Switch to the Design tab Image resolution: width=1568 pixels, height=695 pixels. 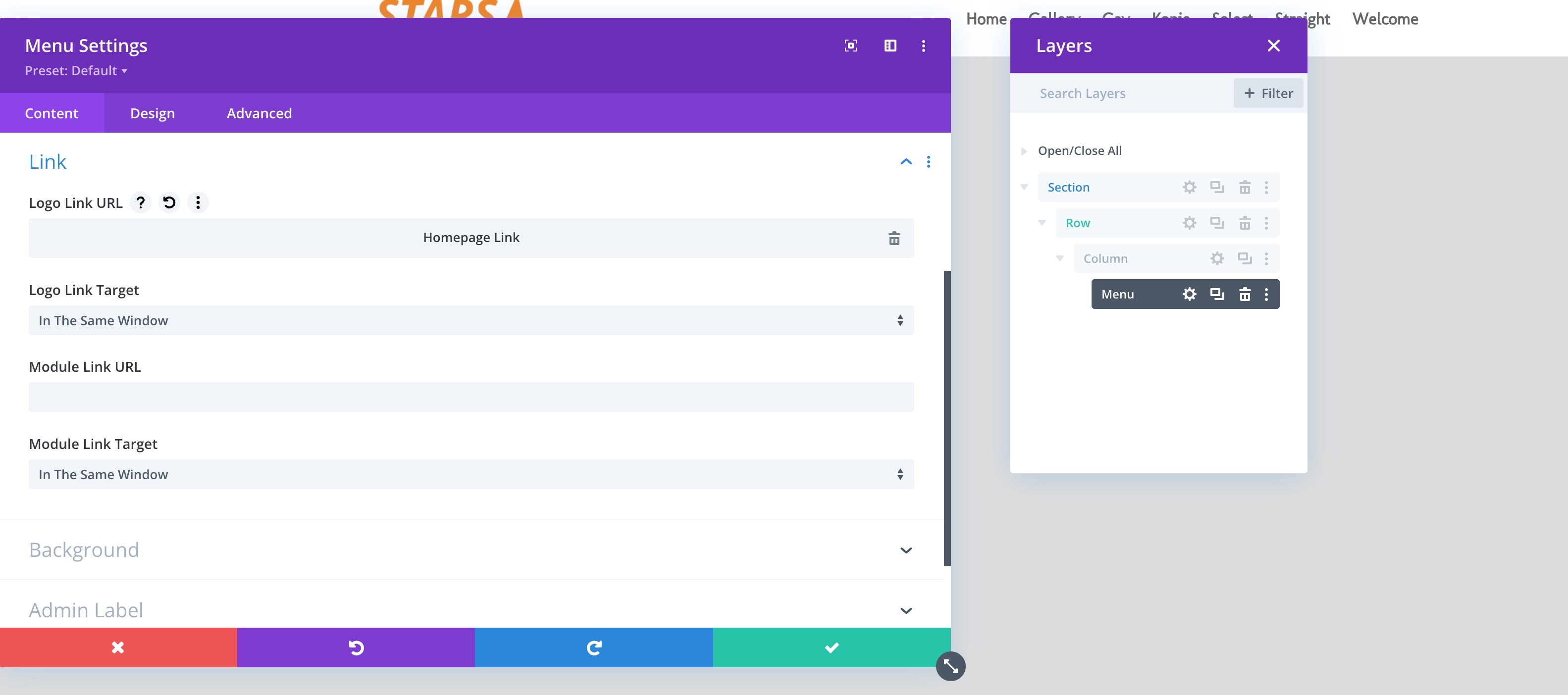(x=152, y=113)
